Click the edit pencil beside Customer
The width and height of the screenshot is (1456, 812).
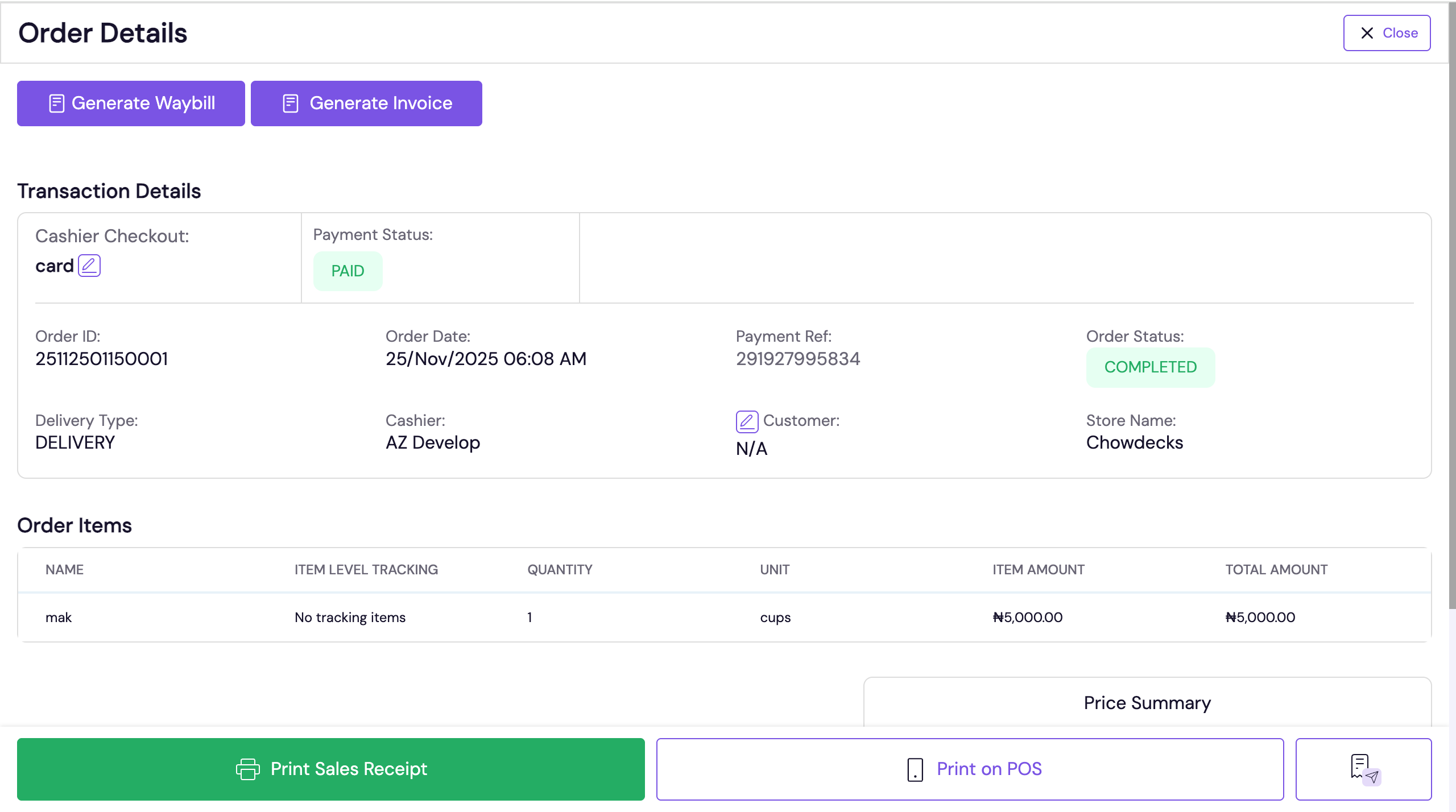click(747, 421)
